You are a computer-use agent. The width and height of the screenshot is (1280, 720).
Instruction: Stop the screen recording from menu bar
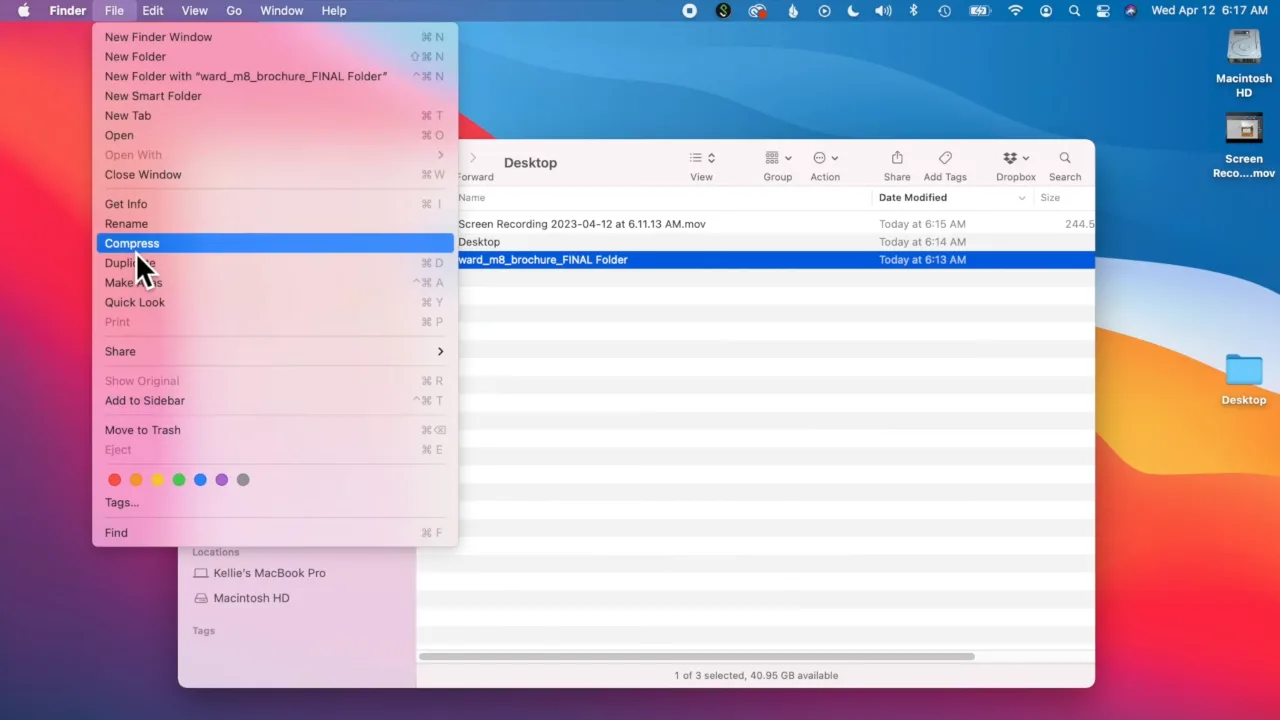tap(689, 11)
